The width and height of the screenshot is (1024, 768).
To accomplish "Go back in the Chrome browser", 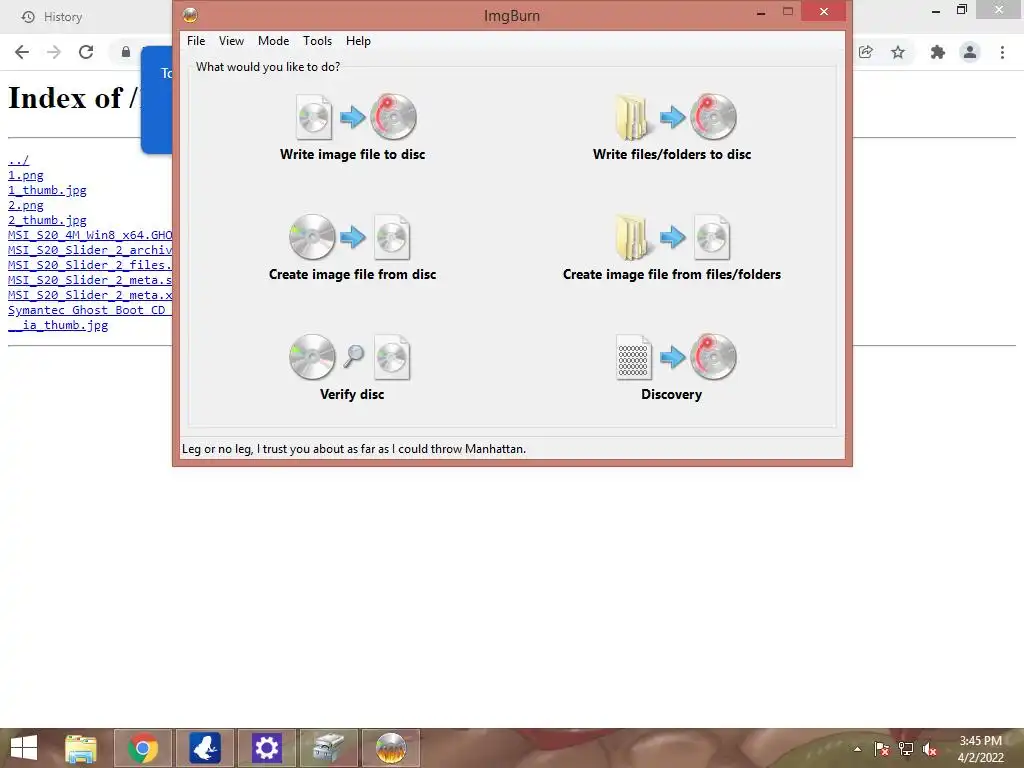I will [x=22, y=52].
